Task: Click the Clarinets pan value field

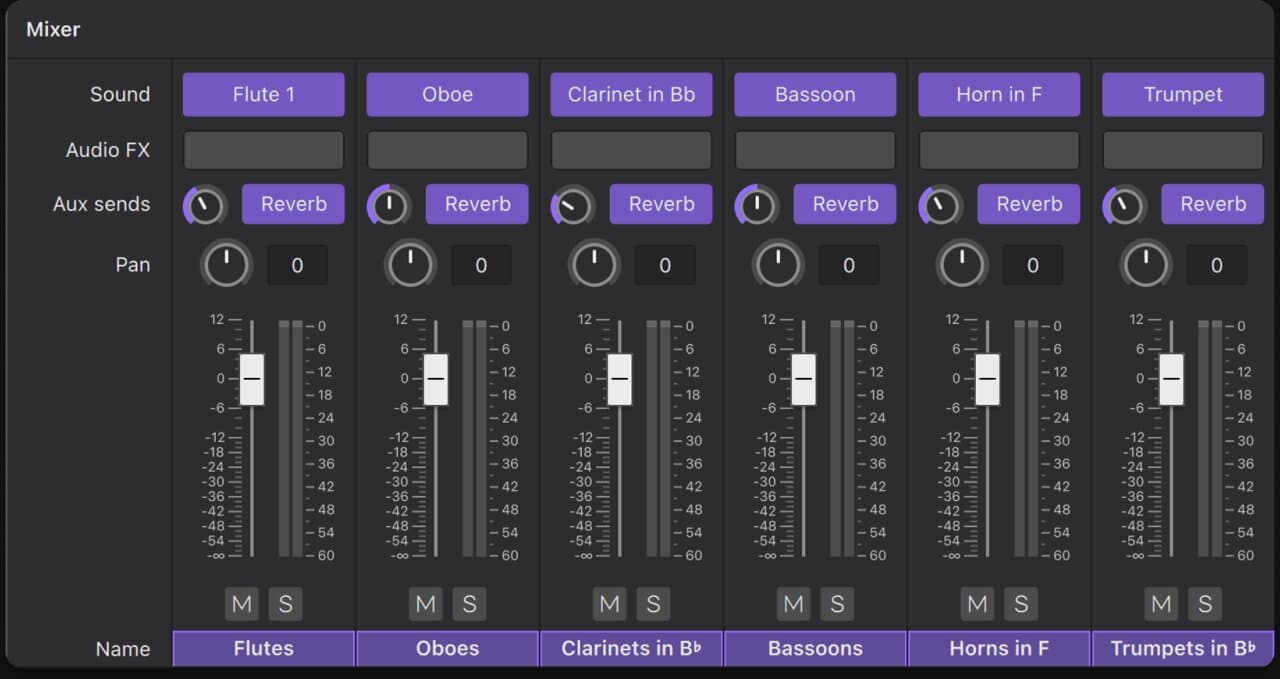Action: coord(665,265)
